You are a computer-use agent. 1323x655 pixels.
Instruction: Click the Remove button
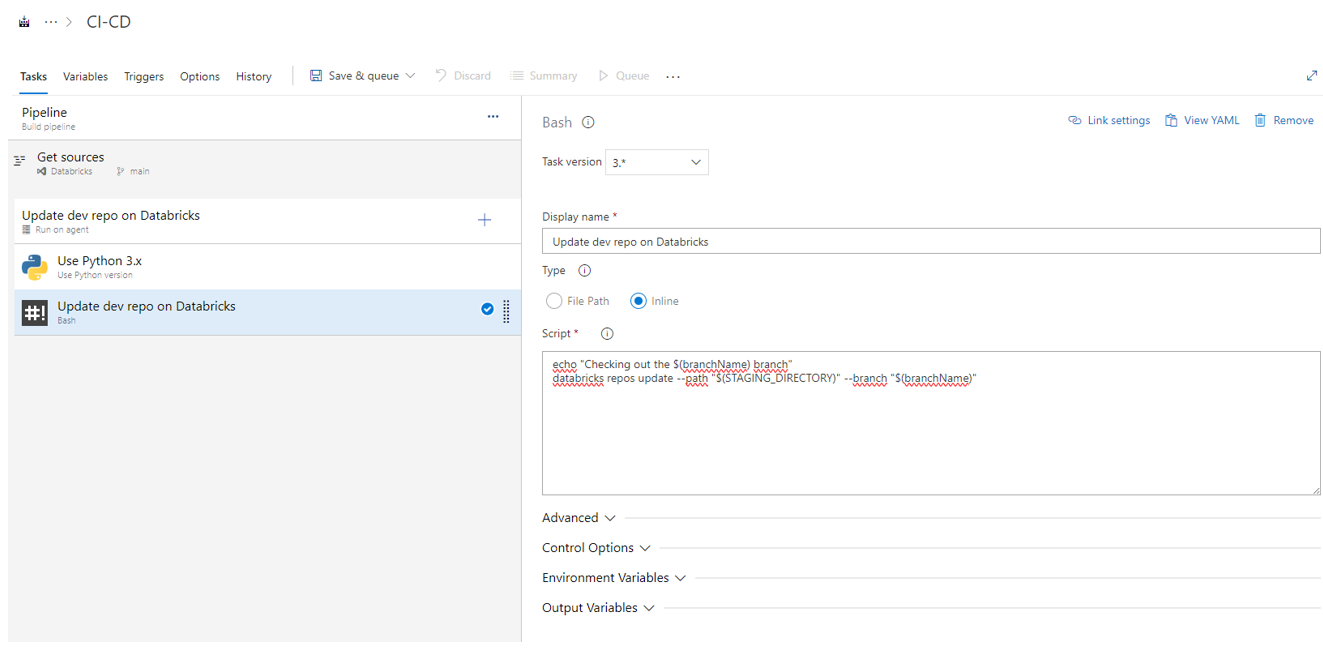tap(1284, 121)
